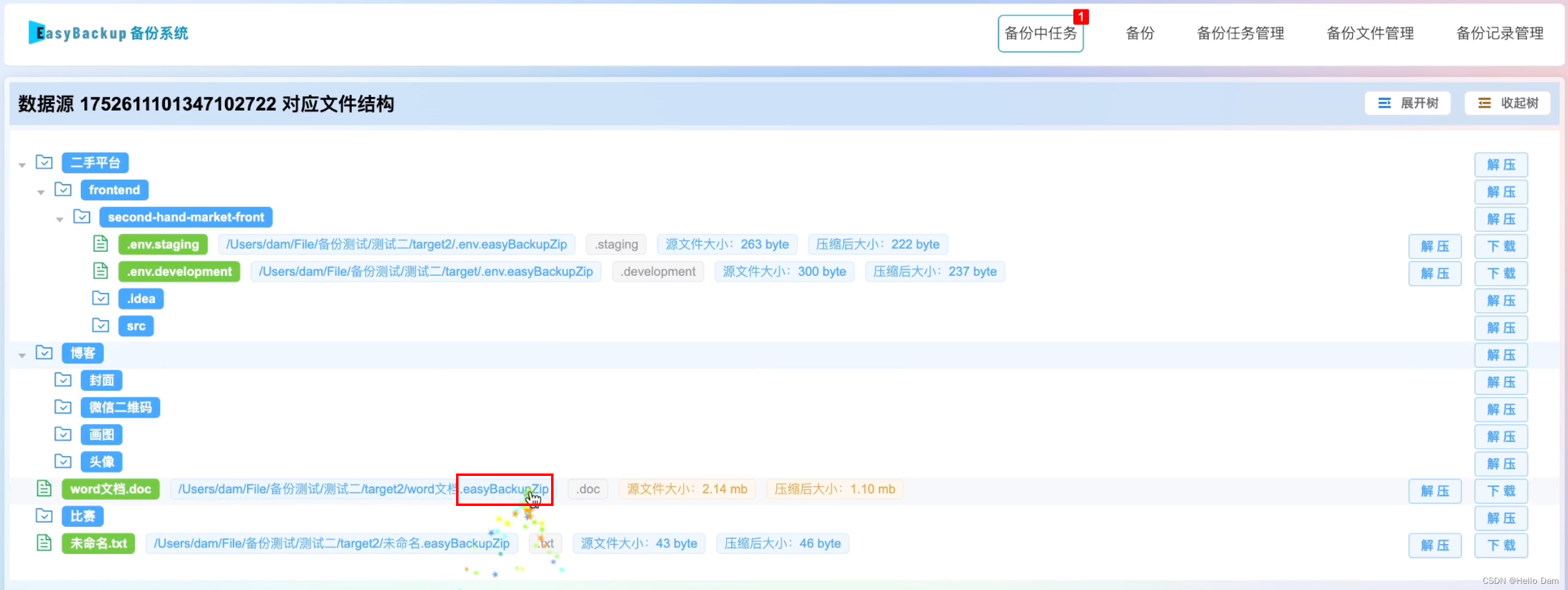This screenshot has height=590, width=1568.
Task: Click 解压 in the .env.development row
Action: (1435, 274)
